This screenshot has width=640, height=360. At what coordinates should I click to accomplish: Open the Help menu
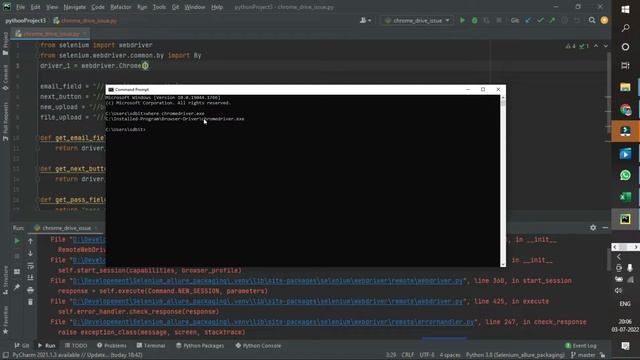click(x=217, y=7)
